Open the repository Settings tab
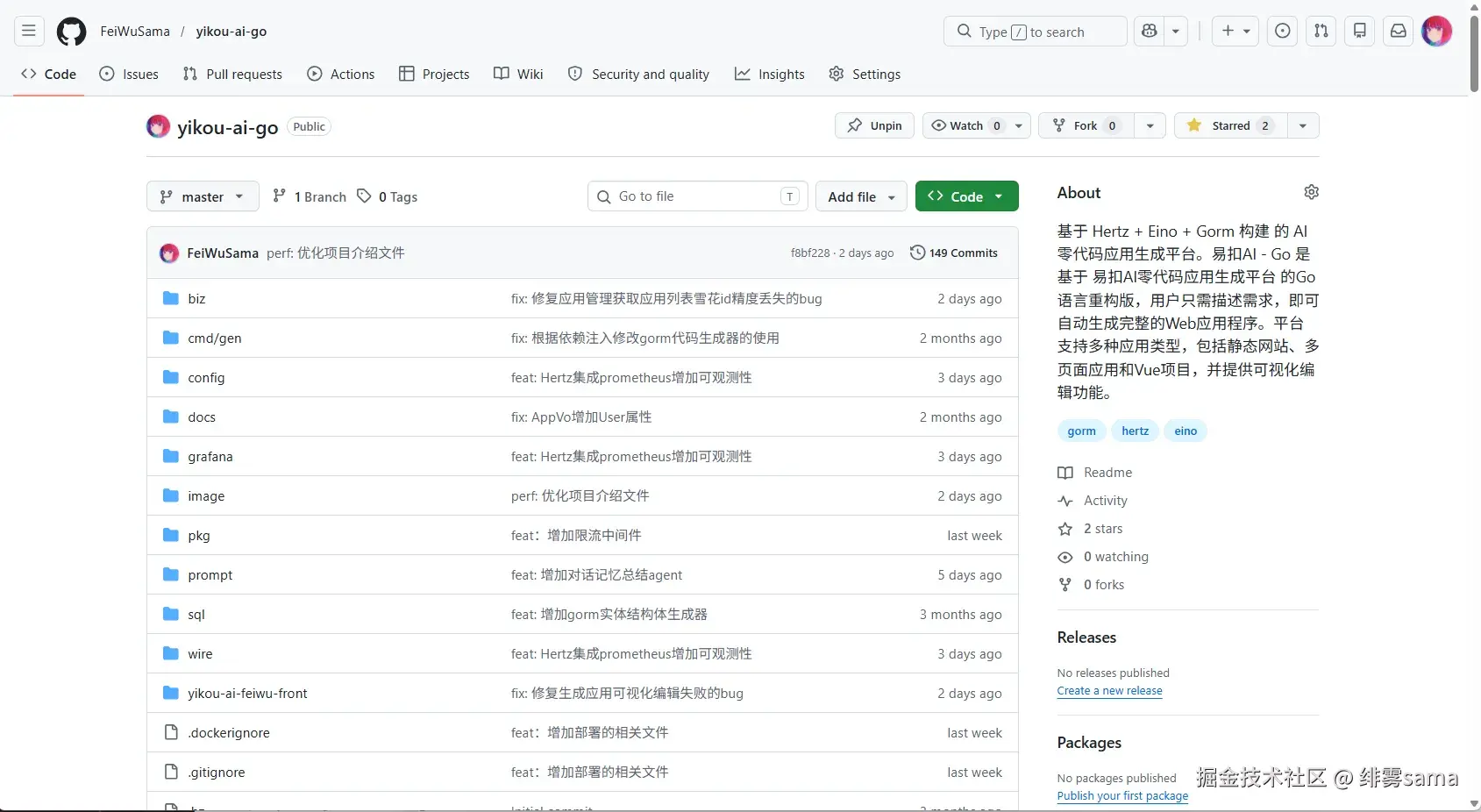This screenshot has height=812, width=1481. coord(865,75)
